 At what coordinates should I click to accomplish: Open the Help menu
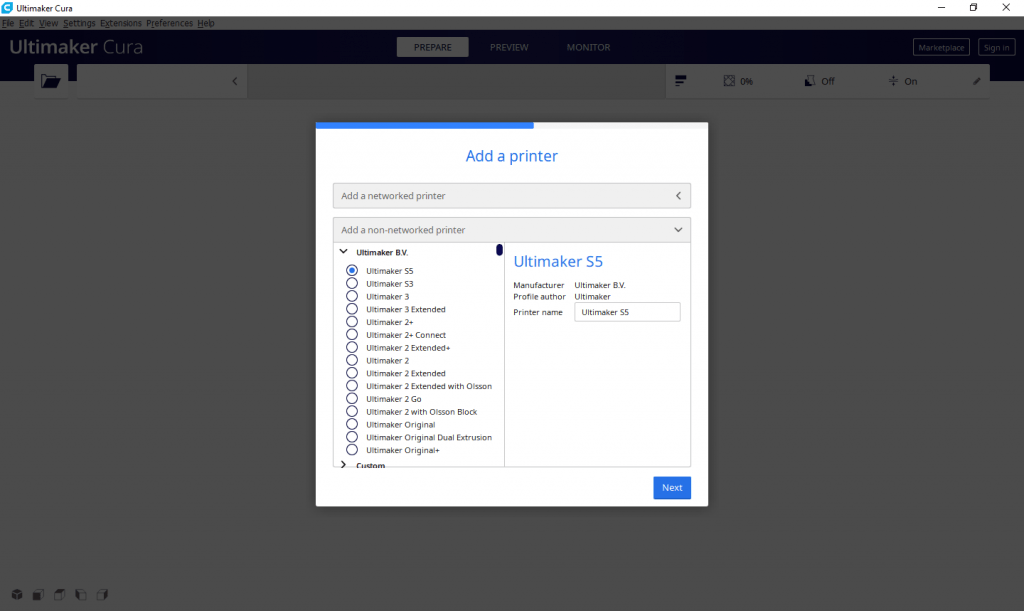point(206,23)
